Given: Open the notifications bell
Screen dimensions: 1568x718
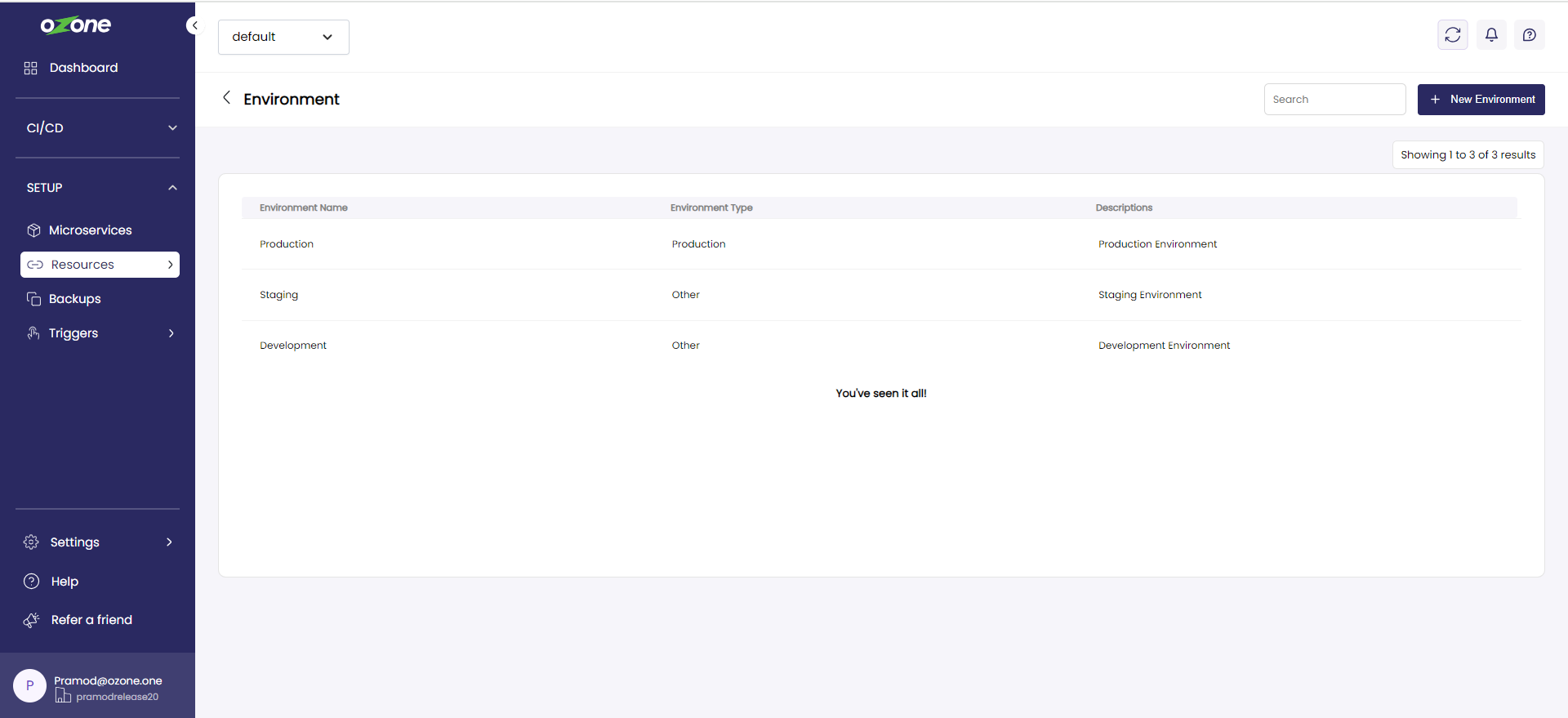Looking at the screenshot, I should coord(1491,35).
